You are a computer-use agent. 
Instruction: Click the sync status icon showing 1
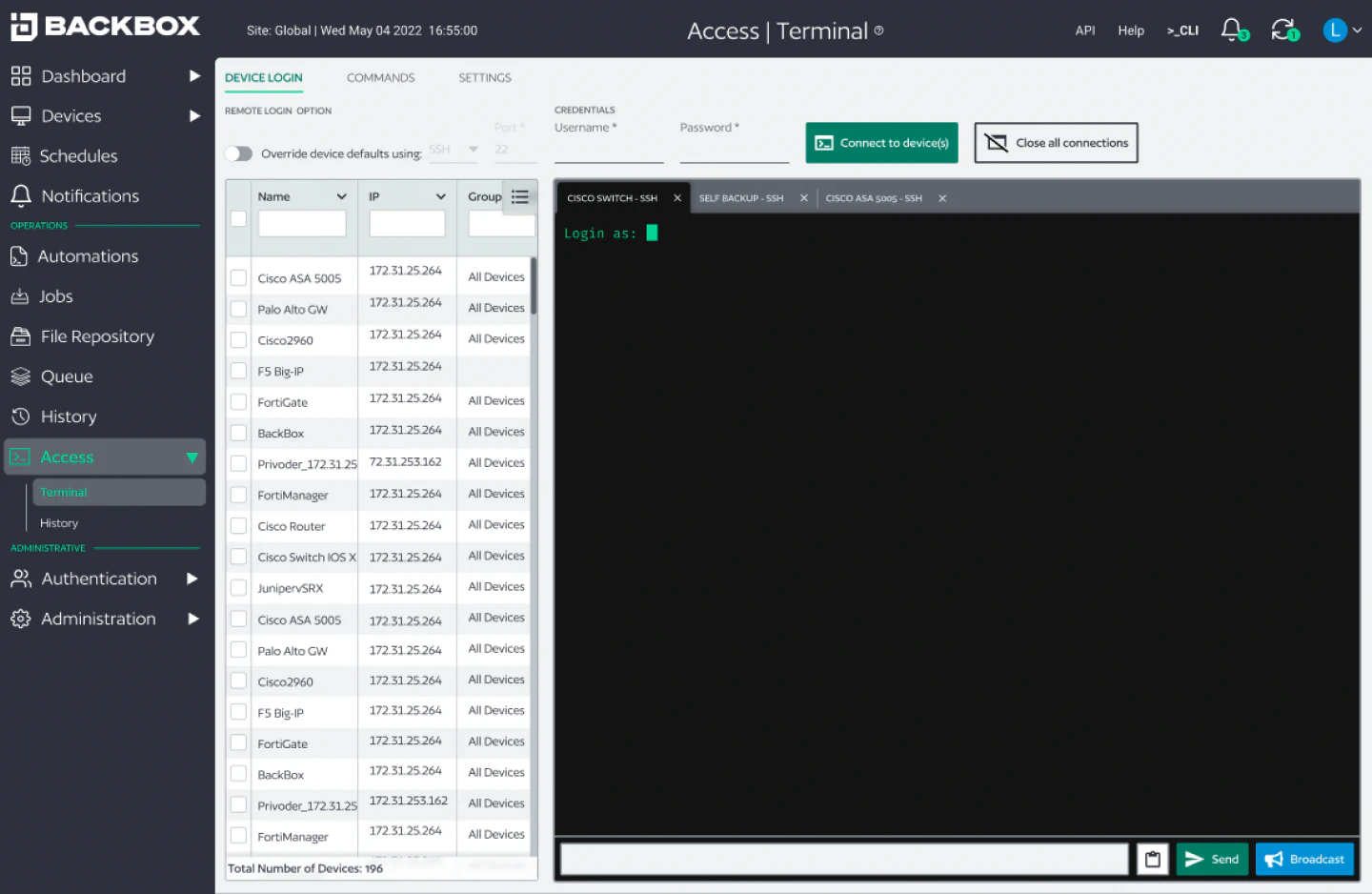[1283, 30]
